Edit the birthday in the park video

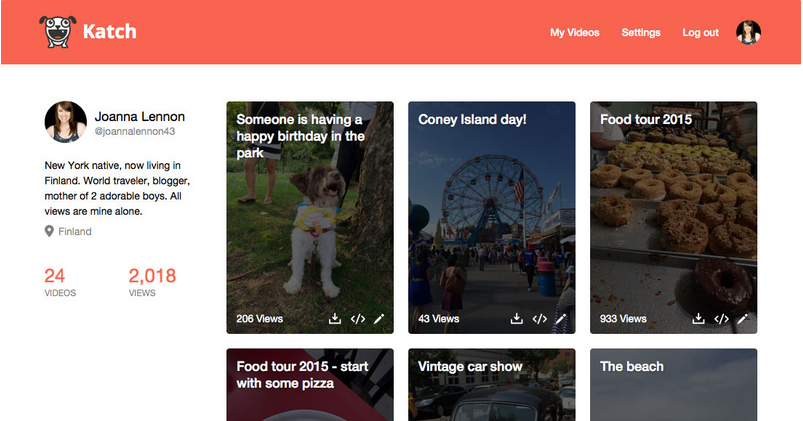click(379, 319)
